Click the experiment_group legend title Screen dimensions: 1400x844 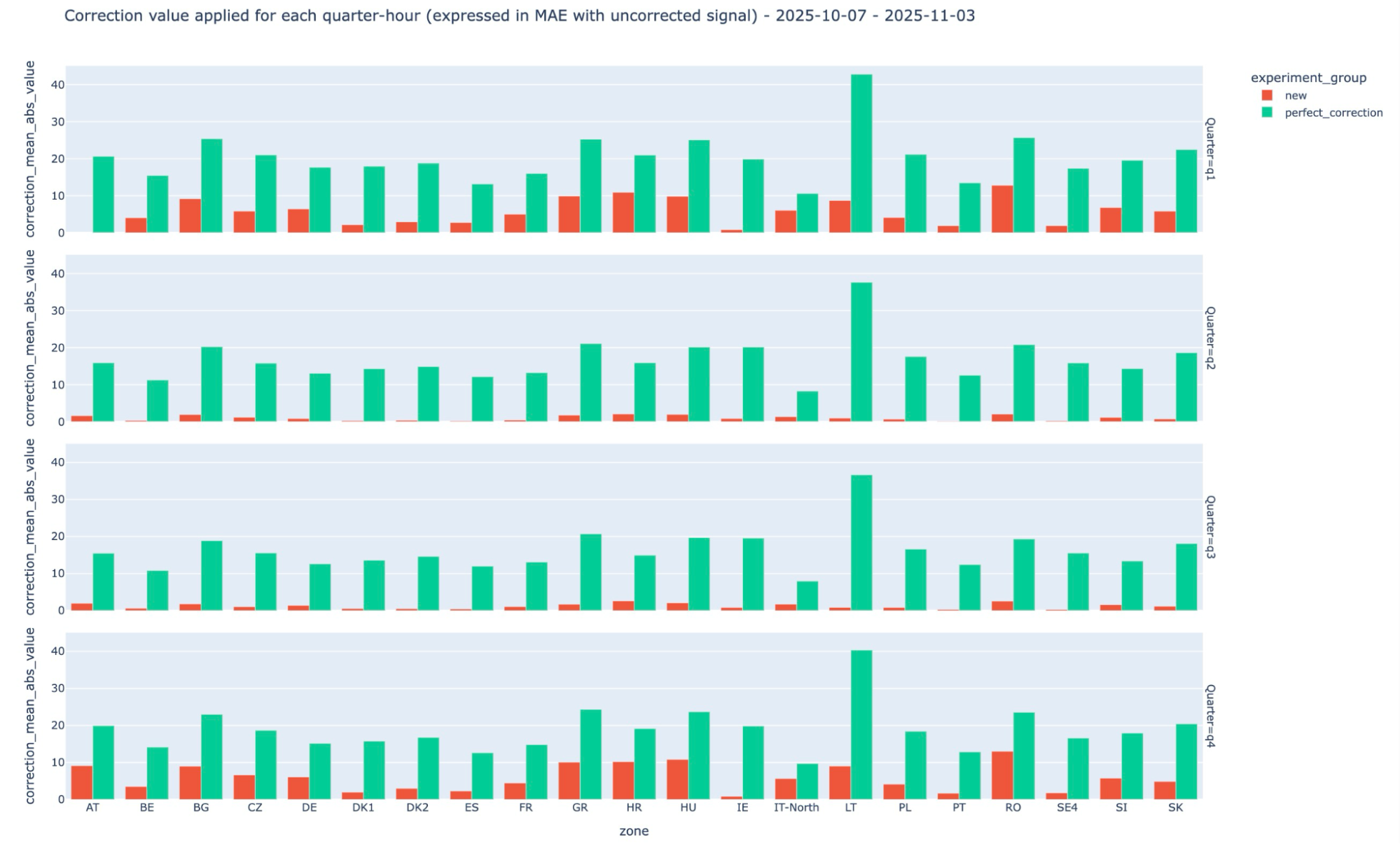[x=1308, y=78]
